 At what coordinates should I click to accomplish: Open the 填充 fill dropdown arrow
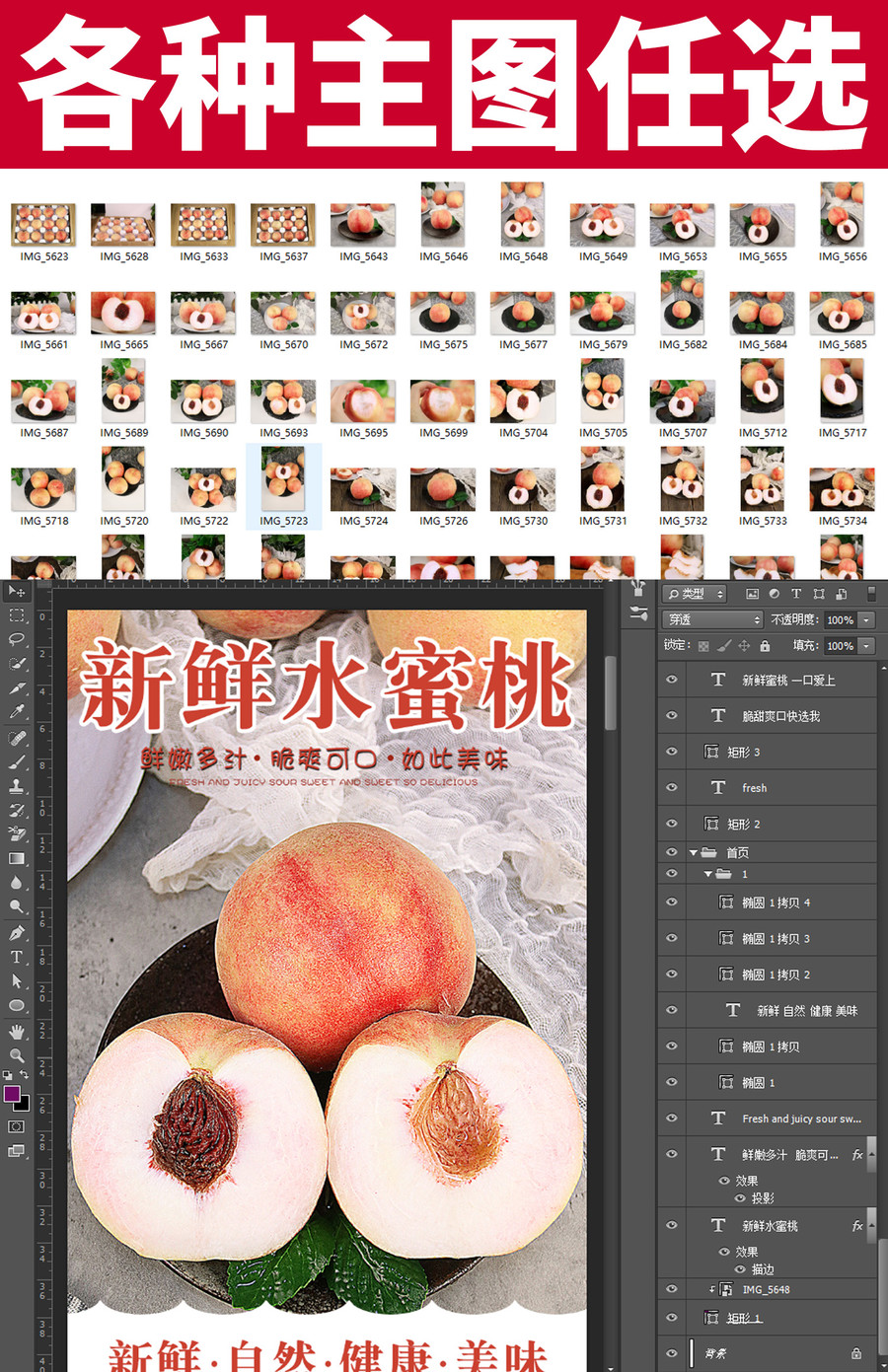tap(866, 645)
